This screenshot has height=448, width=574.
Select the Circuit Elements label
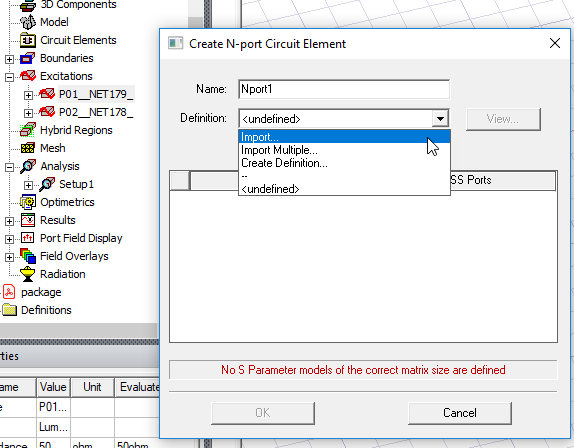click(x=78, y=40)
